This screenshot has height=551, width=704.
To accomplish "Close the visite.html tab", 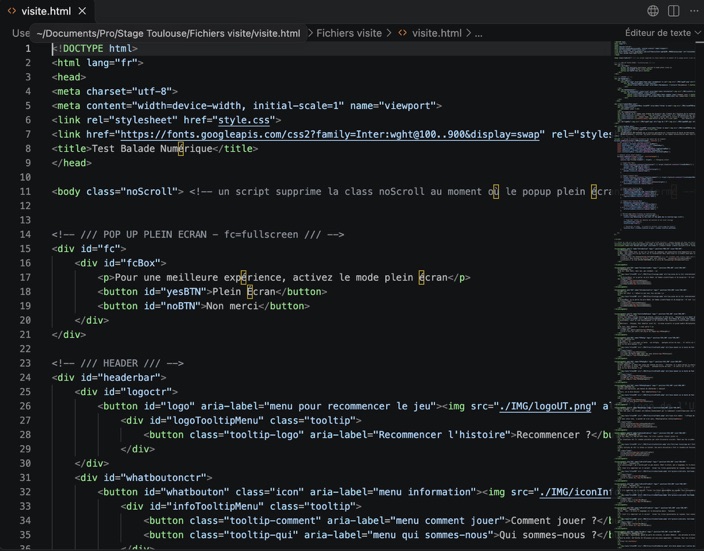I will pyautogui.click(x=82, y=11).
